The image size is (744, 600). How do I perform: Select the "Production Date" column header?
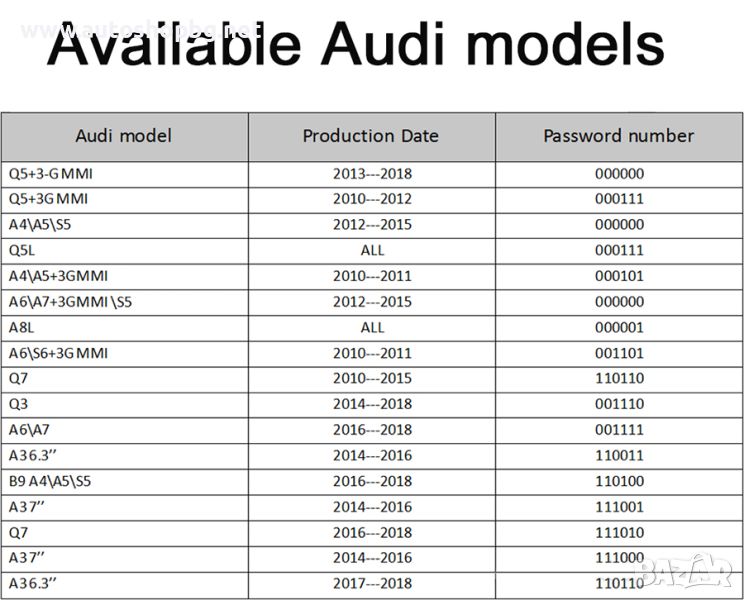pyautogui.click(x=371, y=136)
